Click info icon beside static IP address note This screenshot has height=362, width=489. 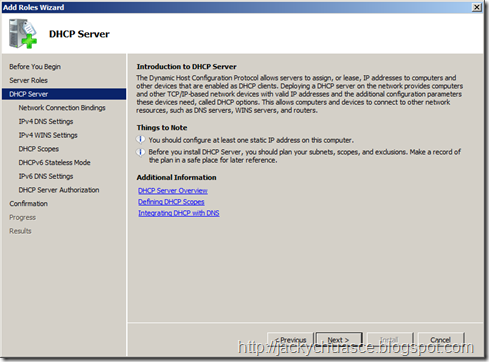(140, 139)
